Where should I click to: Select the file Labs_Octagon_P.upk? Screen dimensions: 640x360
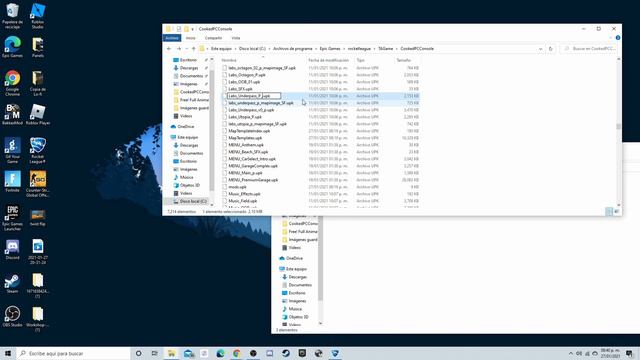(247, 75)
